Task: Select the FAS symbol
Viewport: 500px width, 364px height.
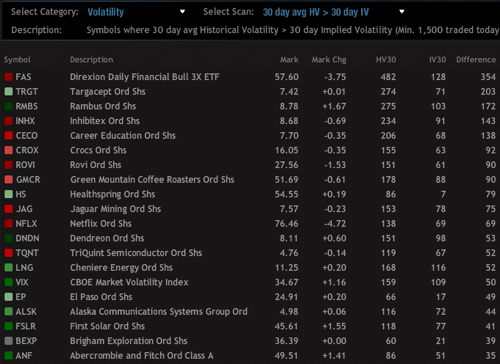Action: coord(23,77)
